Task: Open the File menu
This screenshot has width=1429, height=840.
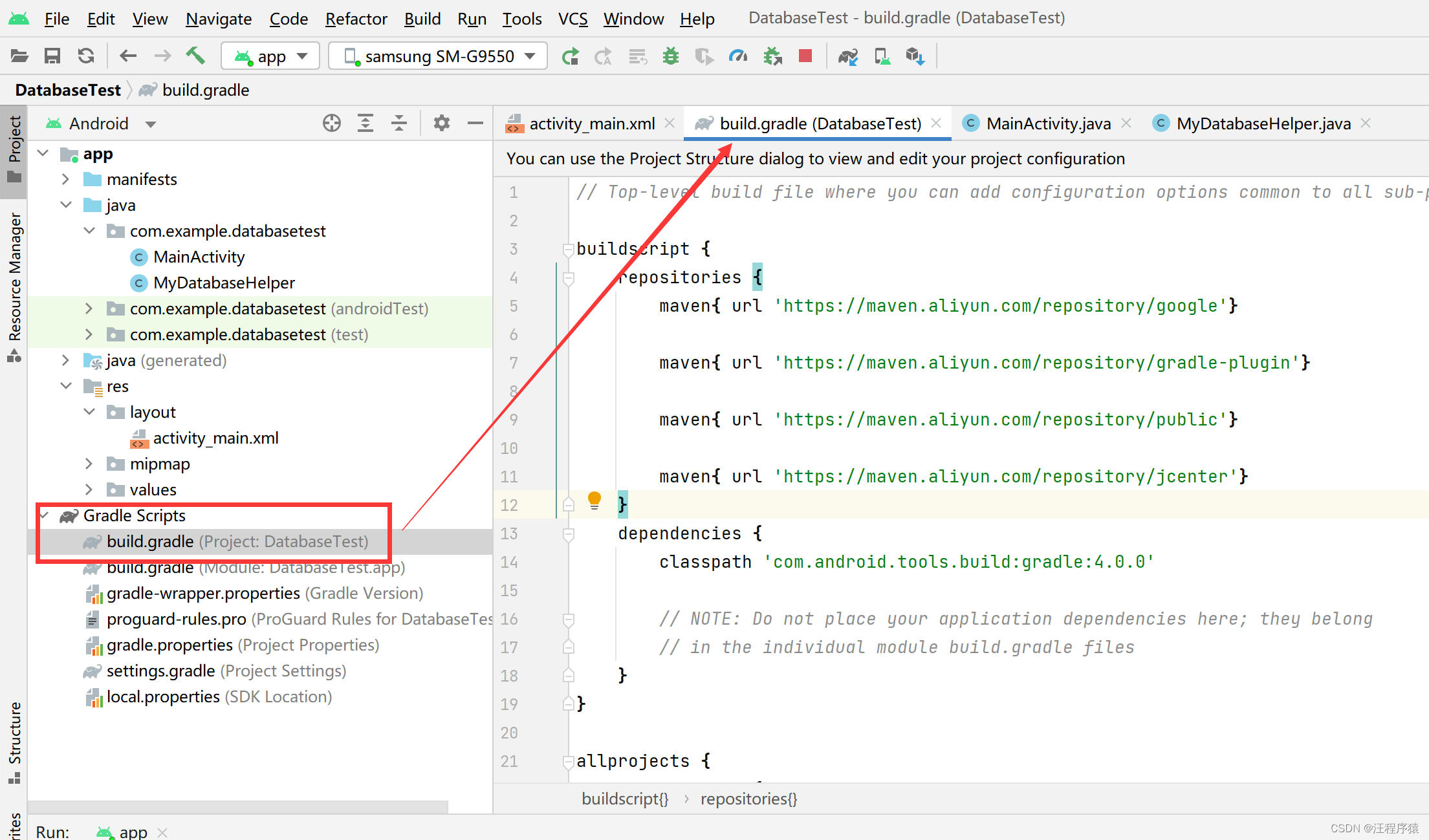Action: 57,19
